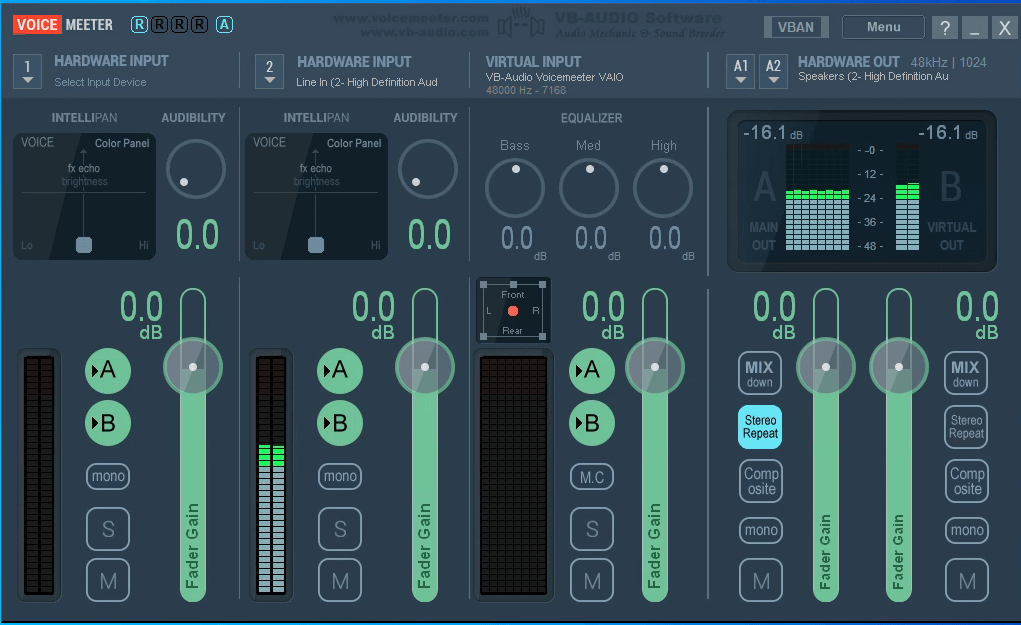The height and width of the screenshot is (625, 1021).
Task: Select Composite mode on bus B
Action: (966, 481)
